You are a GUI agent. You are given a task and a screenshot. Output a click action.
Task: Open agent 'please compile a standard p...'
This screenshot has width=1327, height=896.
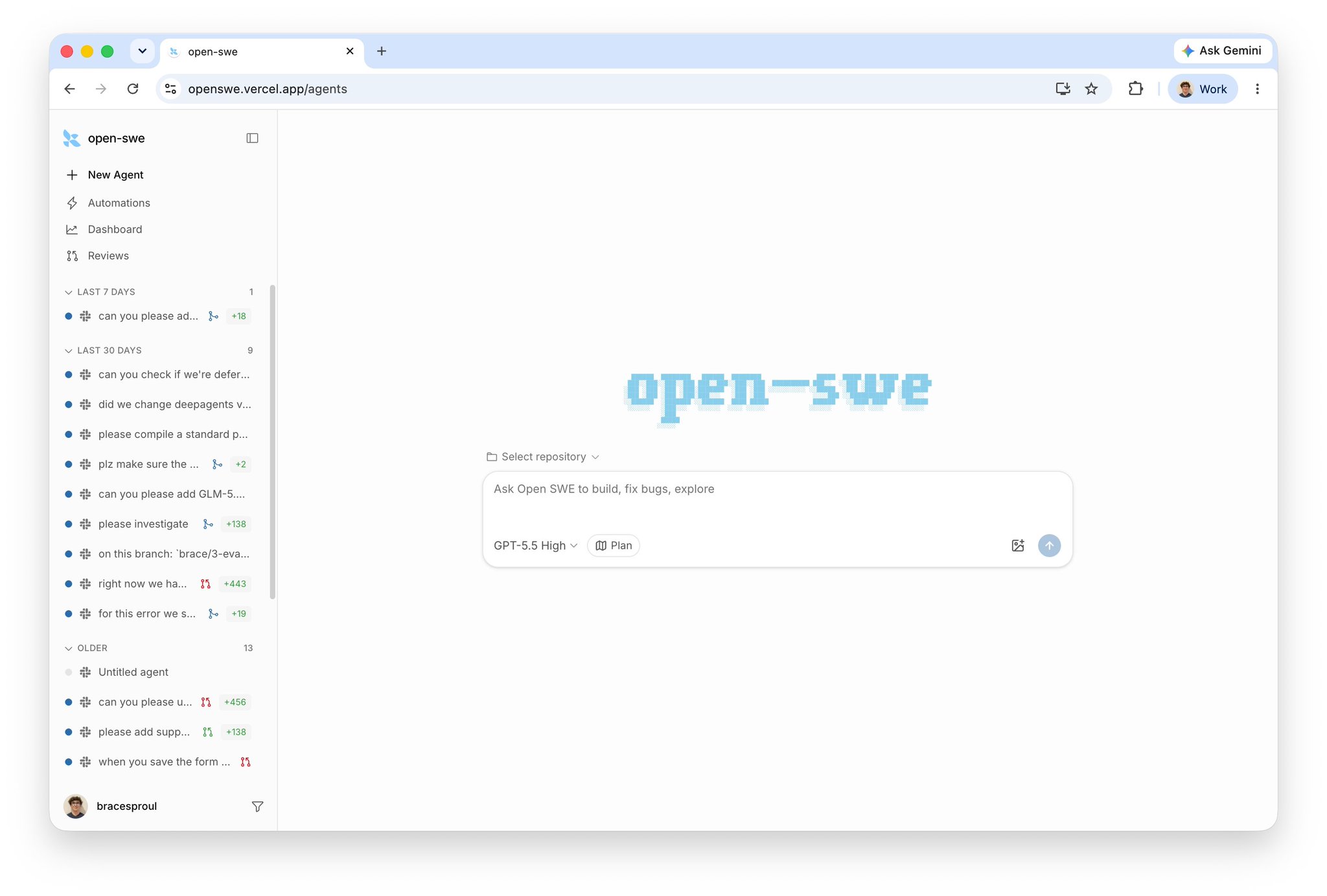[159, 434]
